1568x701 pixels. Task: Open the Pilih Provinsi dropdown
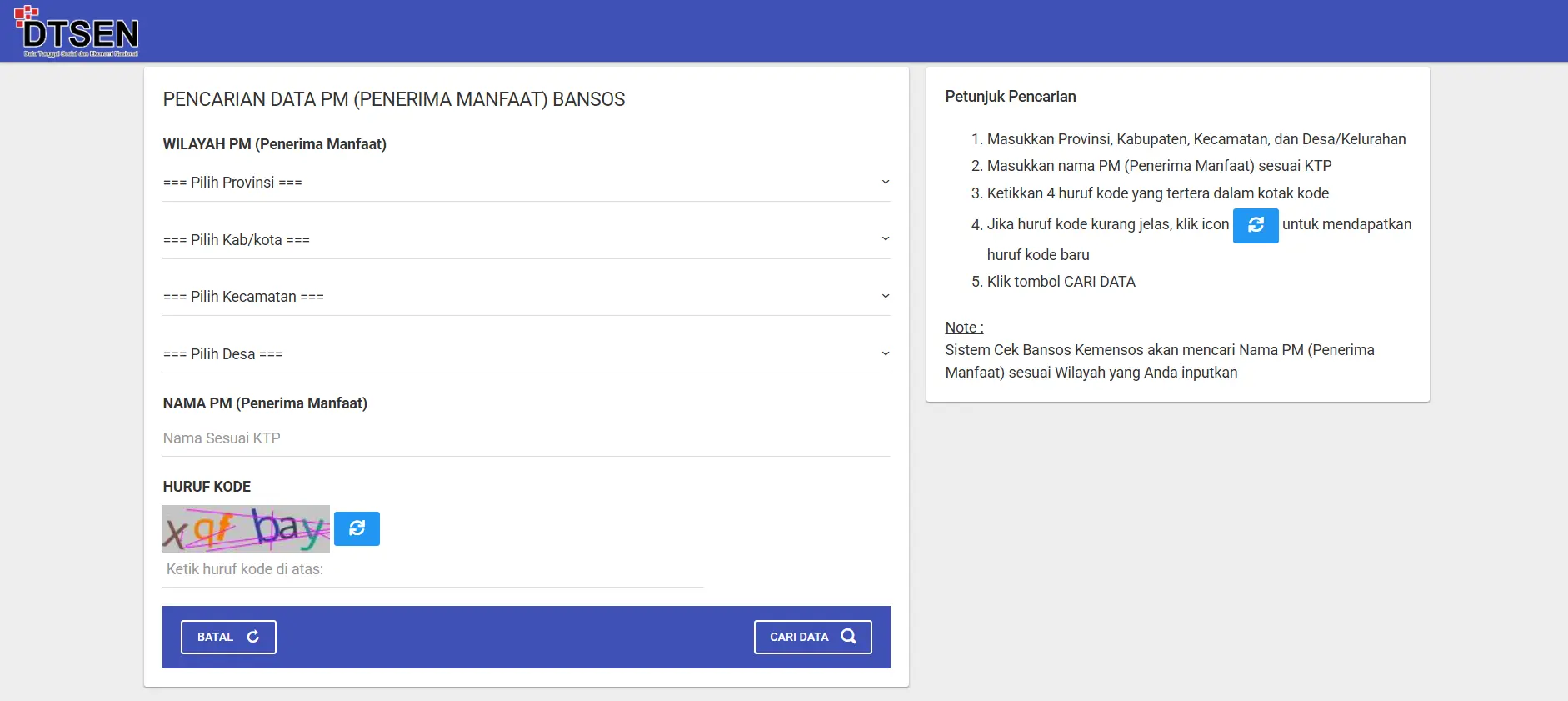(x=525, y=183)
